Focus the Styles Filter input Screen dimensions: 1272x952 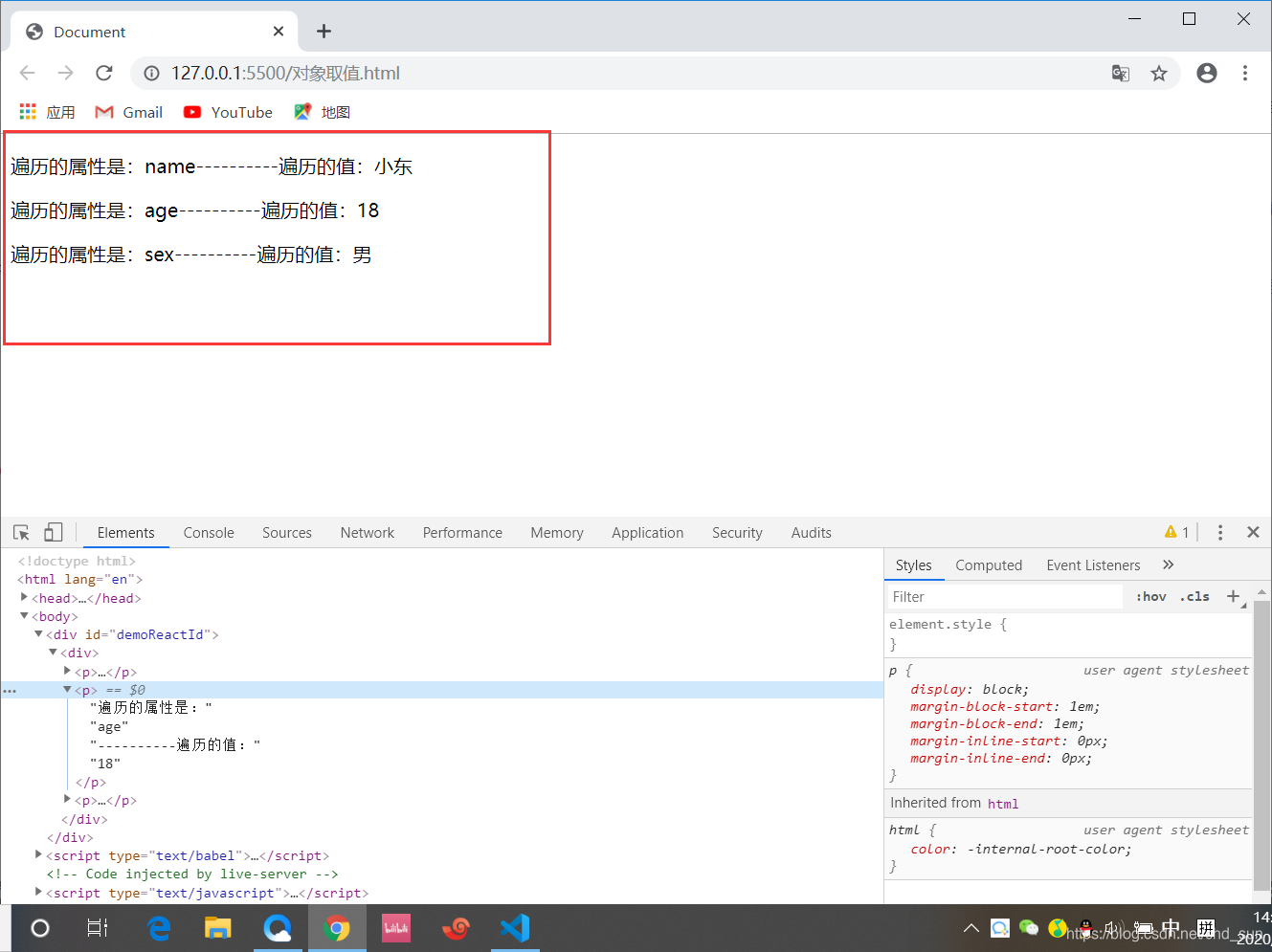pos(1005,597)
